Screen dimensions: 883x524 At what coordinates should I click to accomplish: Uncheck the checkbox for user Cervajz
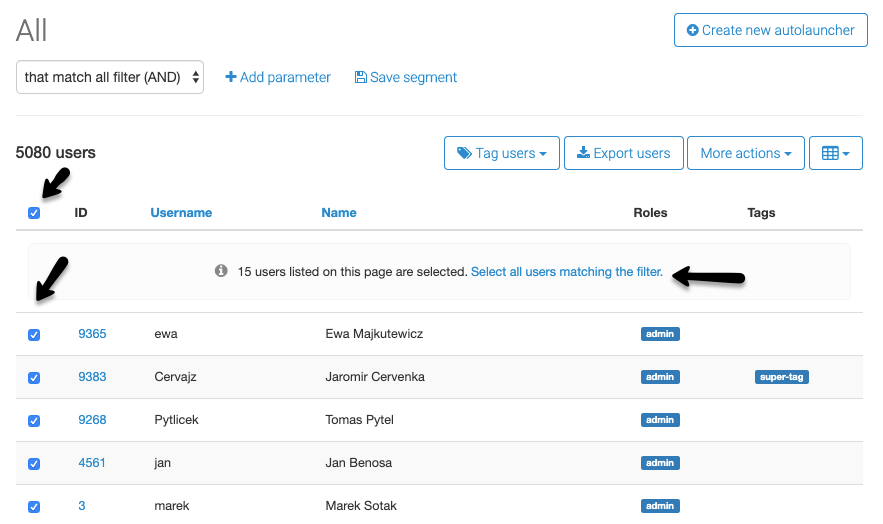pos(34,378)
